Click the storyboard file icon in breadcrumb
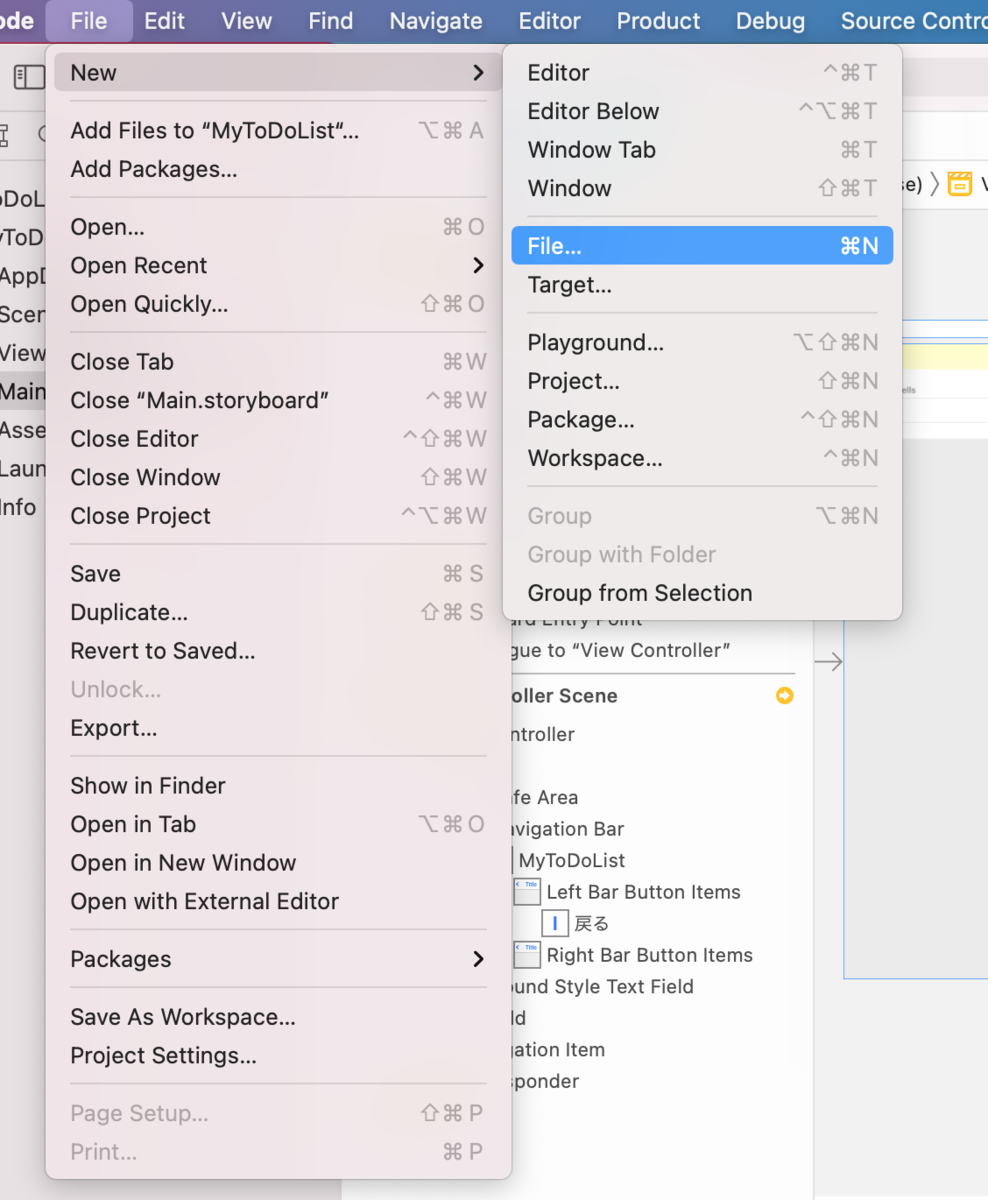988x1200 pixels. pyautogui.click(x=960, y=184)
